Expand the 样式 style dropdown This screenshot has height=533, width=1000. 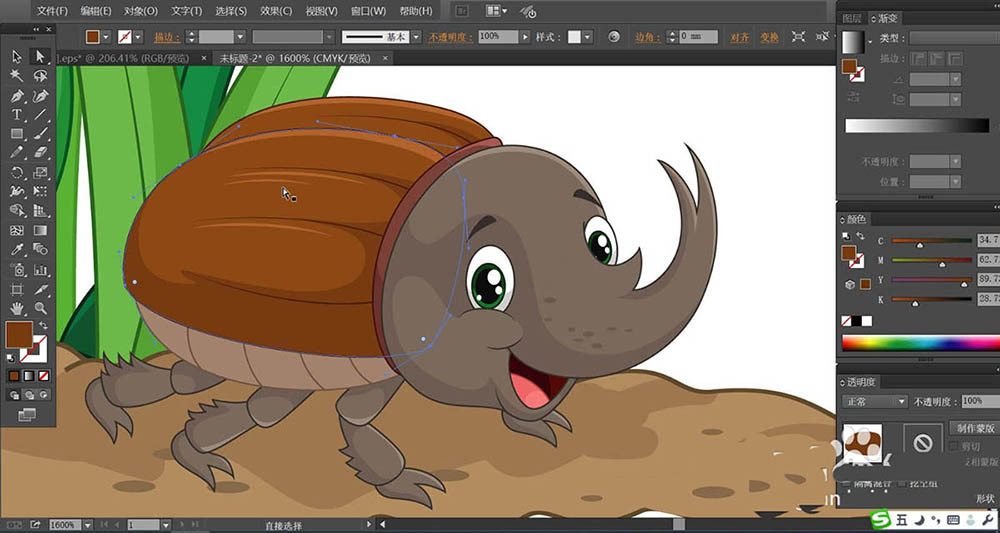click(586, 37)
